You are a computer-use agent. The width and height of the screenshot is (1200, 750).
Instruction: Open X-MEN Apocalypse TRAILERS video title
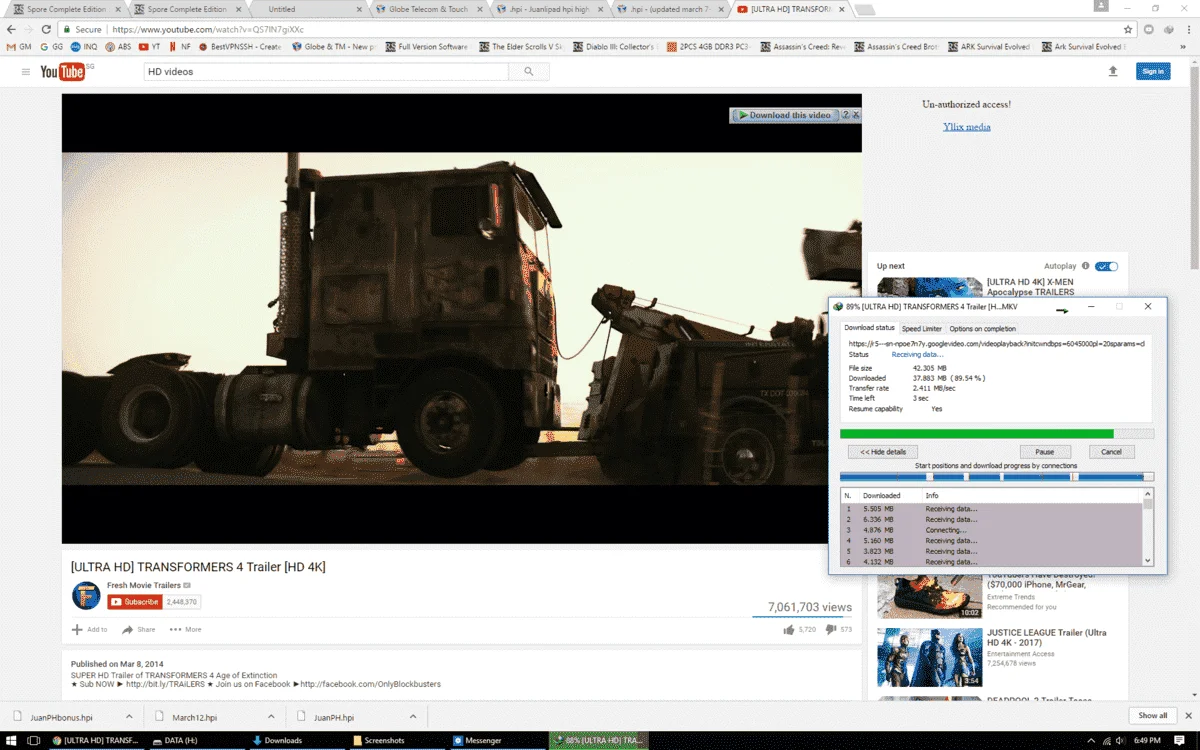[1030, 287]
